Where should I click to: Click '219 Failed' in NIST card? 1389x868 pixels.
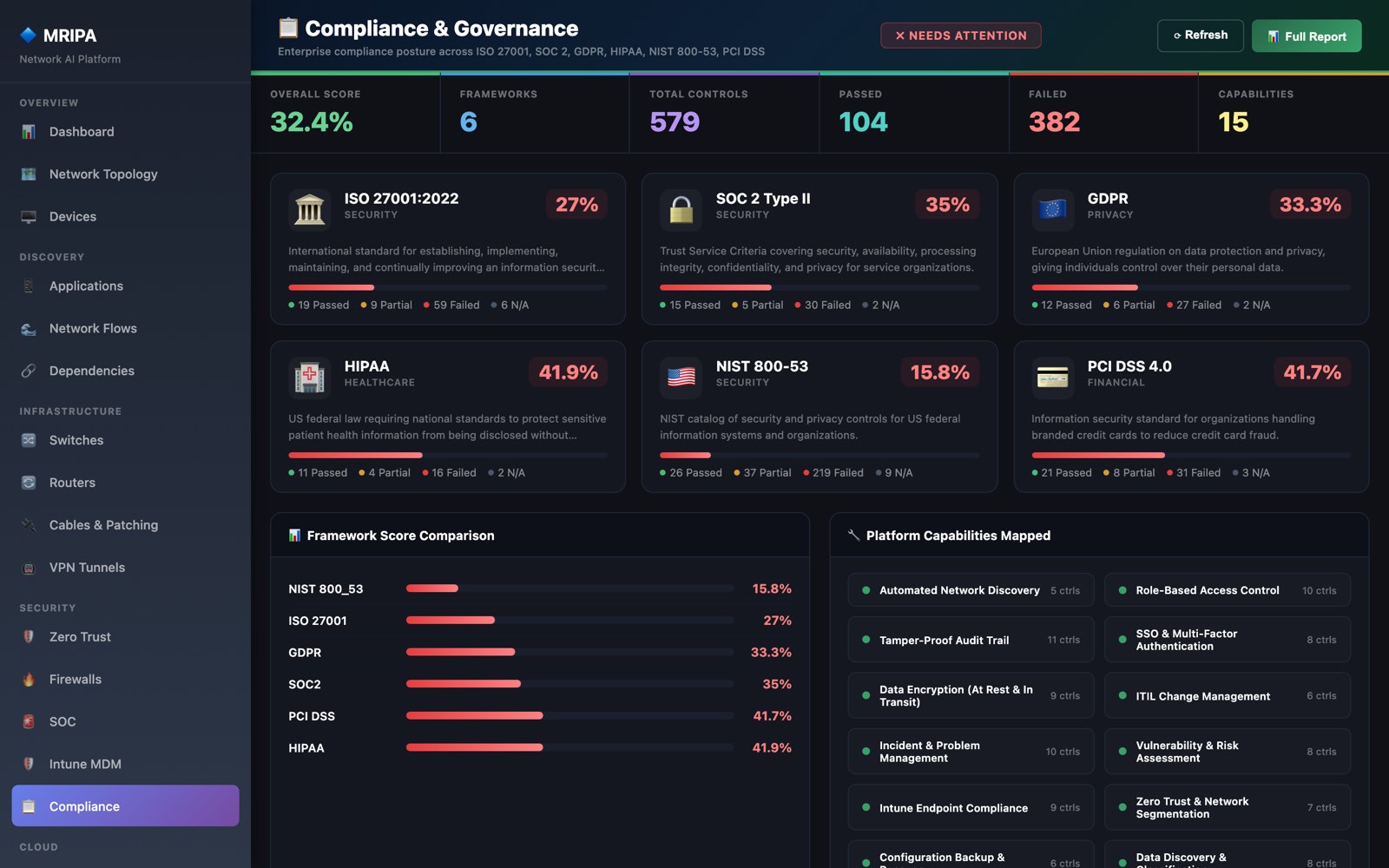pyautogui.click(x=833, y=473)
